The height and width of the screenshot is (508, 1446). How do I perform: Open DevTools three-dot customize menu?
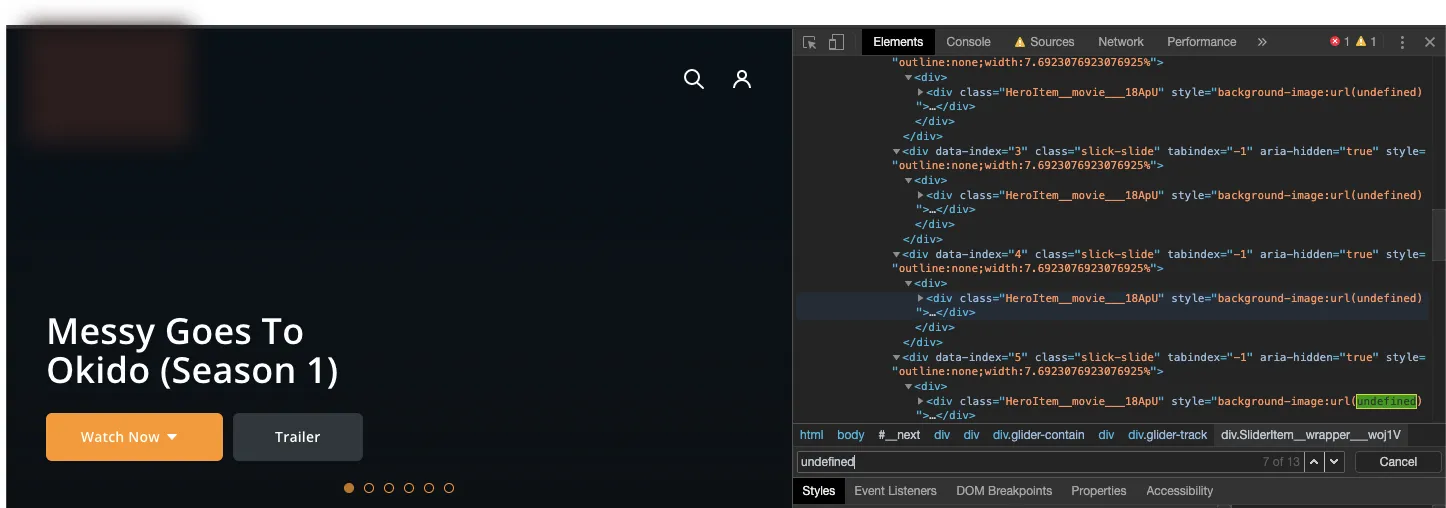coord(1402,42)
